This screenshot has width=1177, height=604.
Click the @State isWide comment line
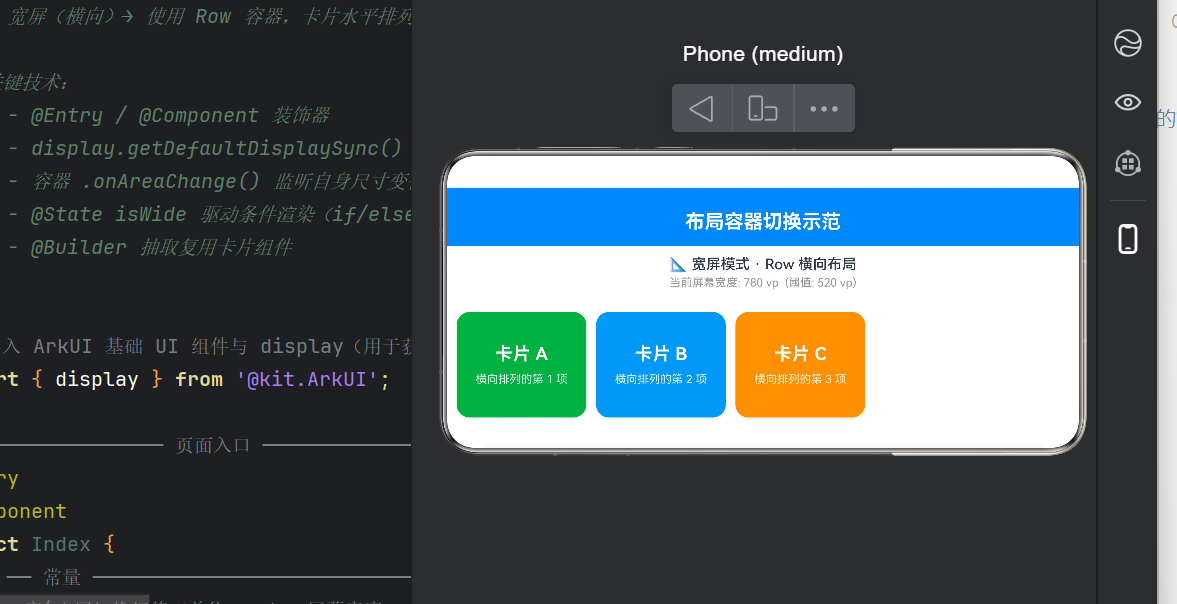[x=209, y=215]
